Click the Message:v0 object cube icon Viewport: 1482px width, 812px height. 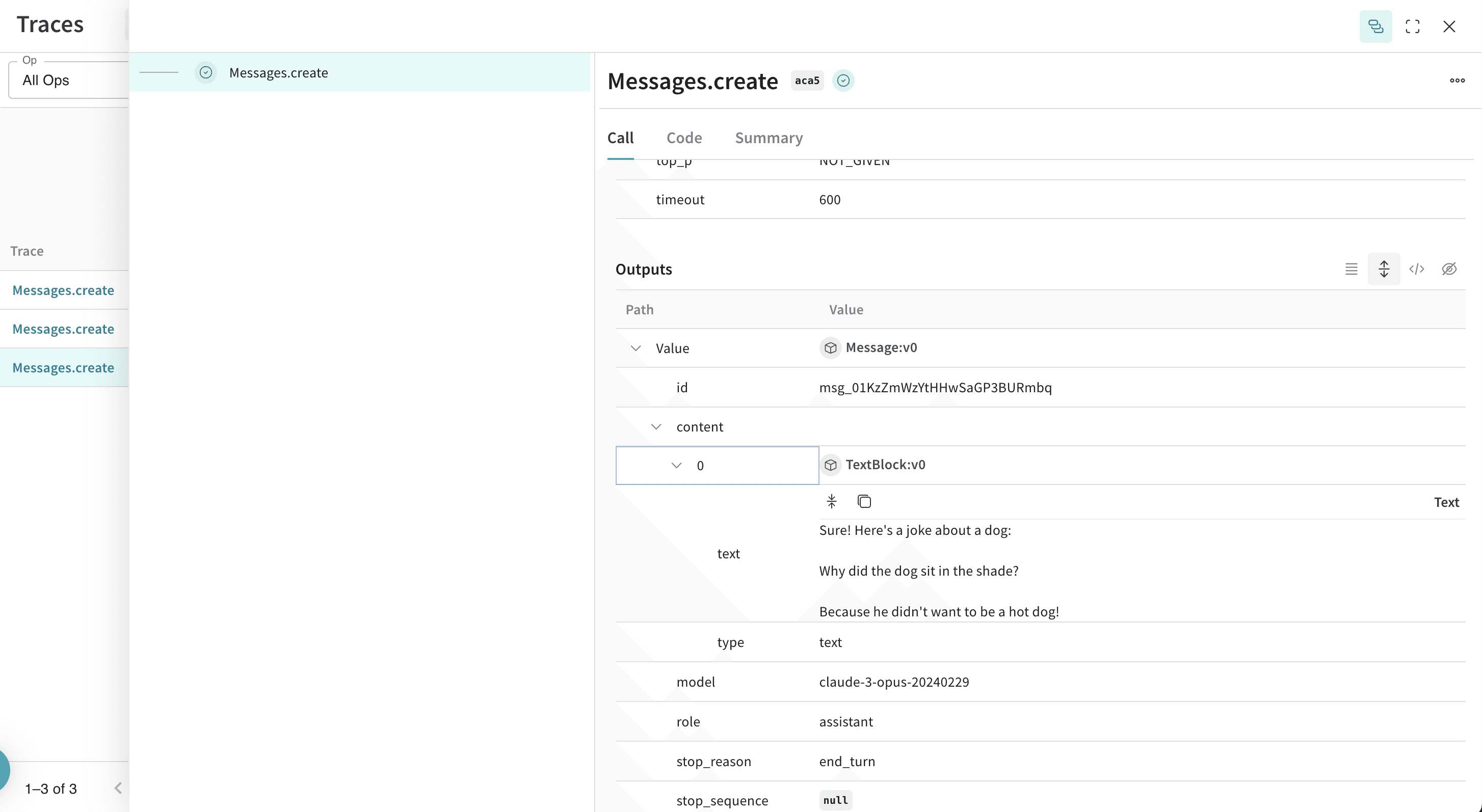coord(830,348)
